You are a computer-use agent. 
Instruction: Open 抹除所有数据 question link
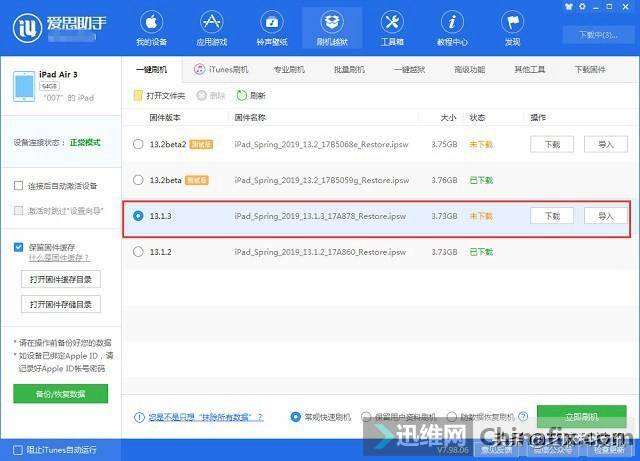click(x=206, y=417)
